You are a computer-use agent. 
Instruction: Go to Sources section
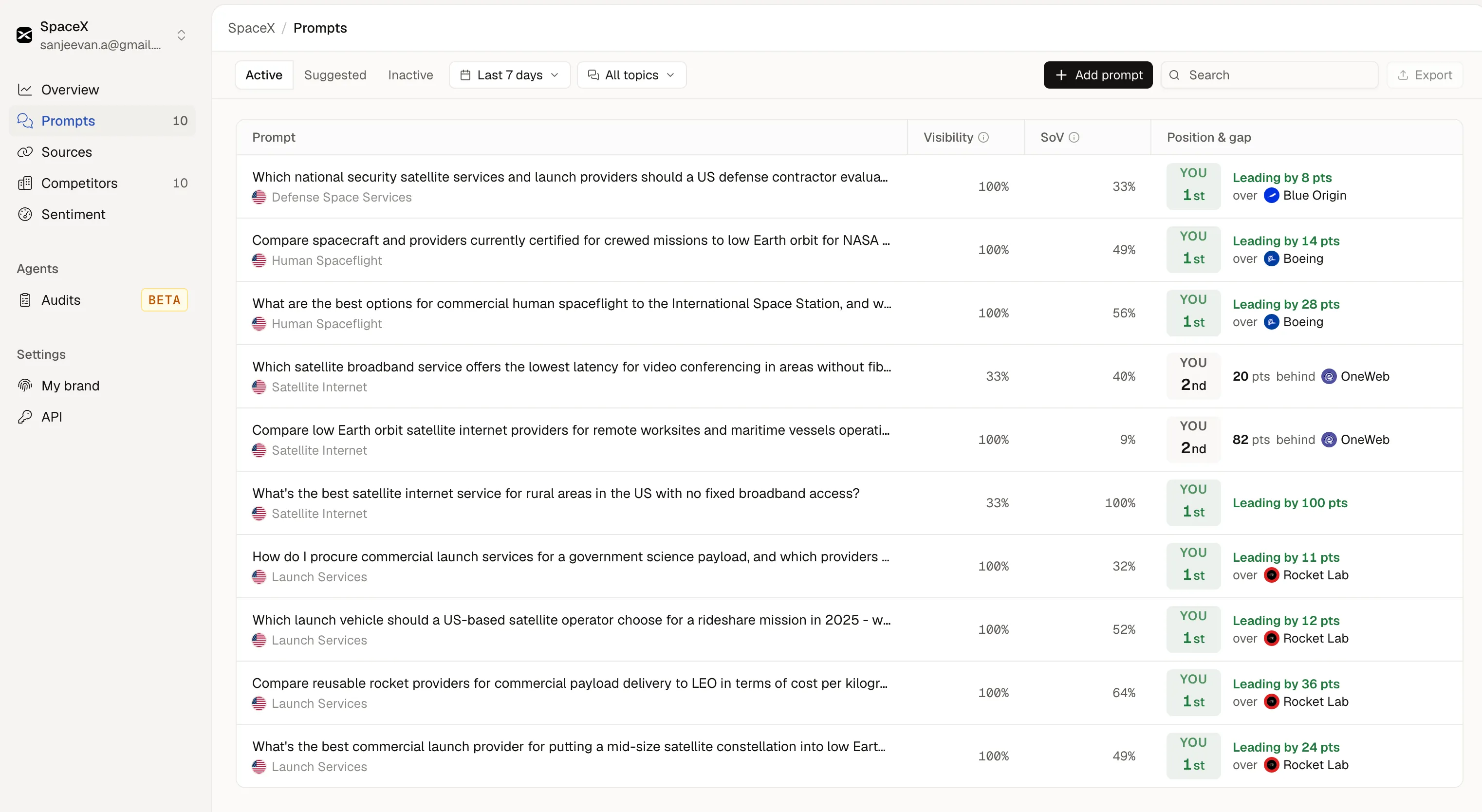[x=102, y=152]
